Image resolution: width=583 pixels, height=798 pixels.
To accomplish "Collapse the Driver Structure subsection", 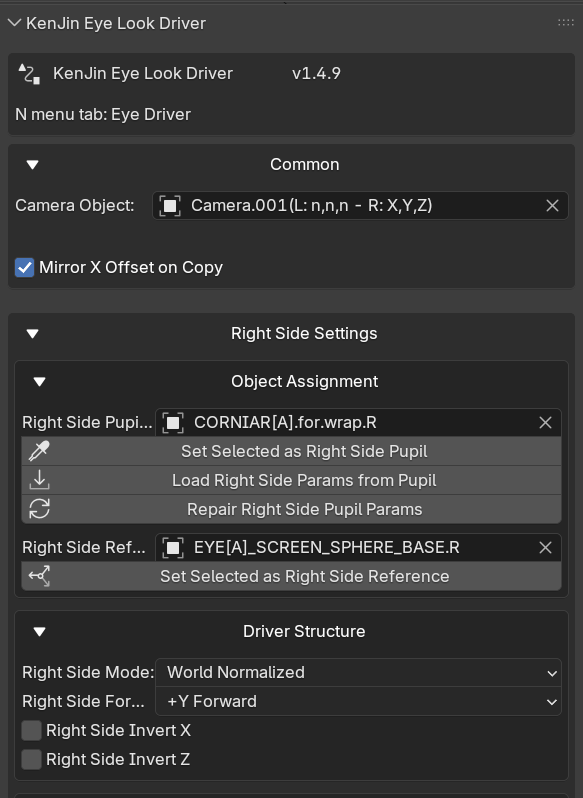I will click(40, 632).
